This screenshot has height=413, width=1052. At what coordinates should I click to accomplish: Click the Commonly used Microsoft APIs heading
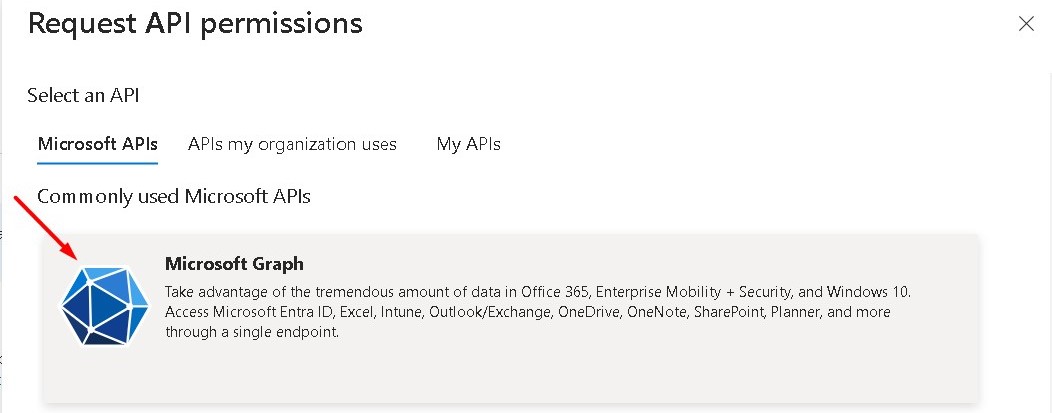(x=174, y=196)
